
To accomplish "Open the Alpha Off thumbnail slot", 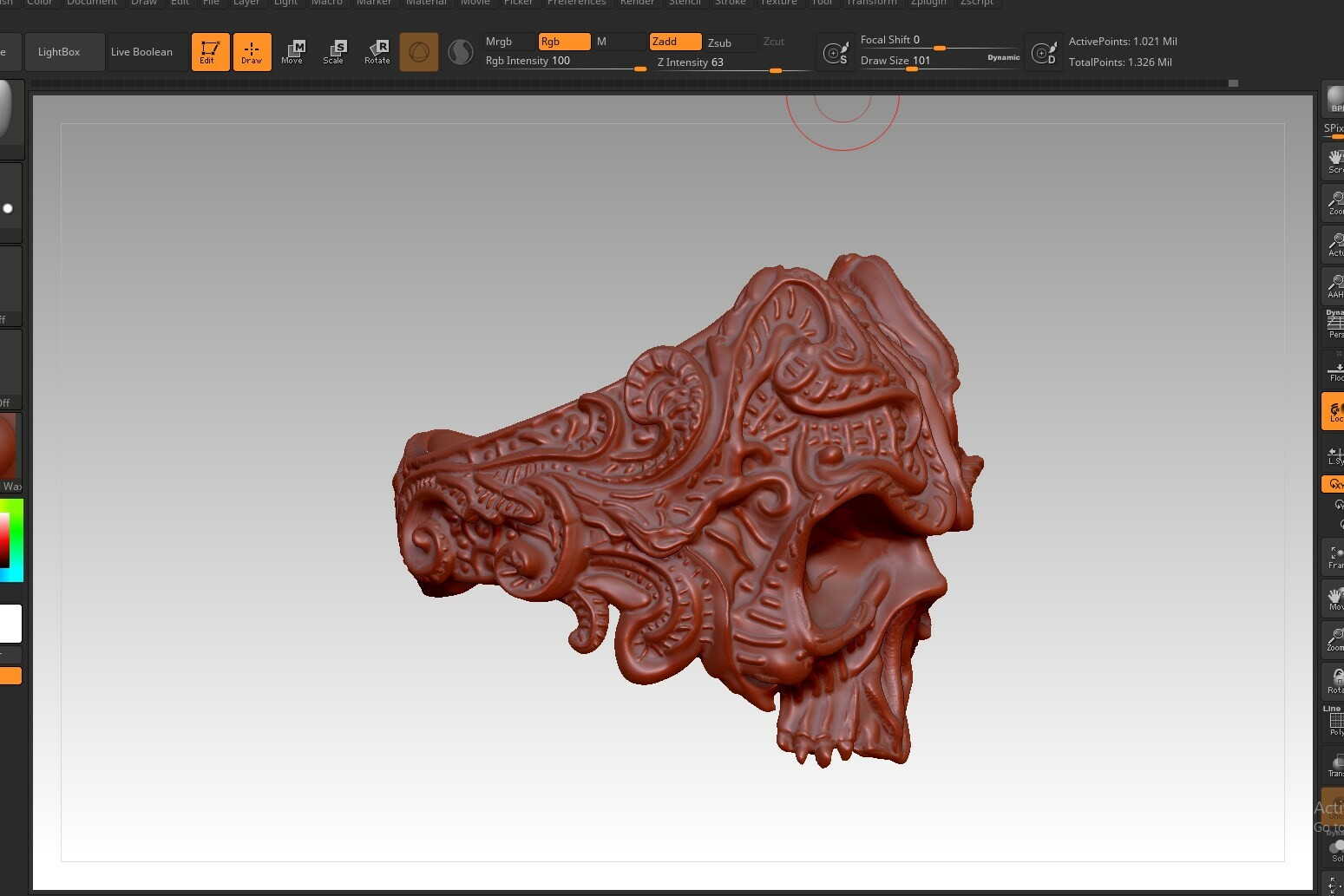I will click(10, 285).
